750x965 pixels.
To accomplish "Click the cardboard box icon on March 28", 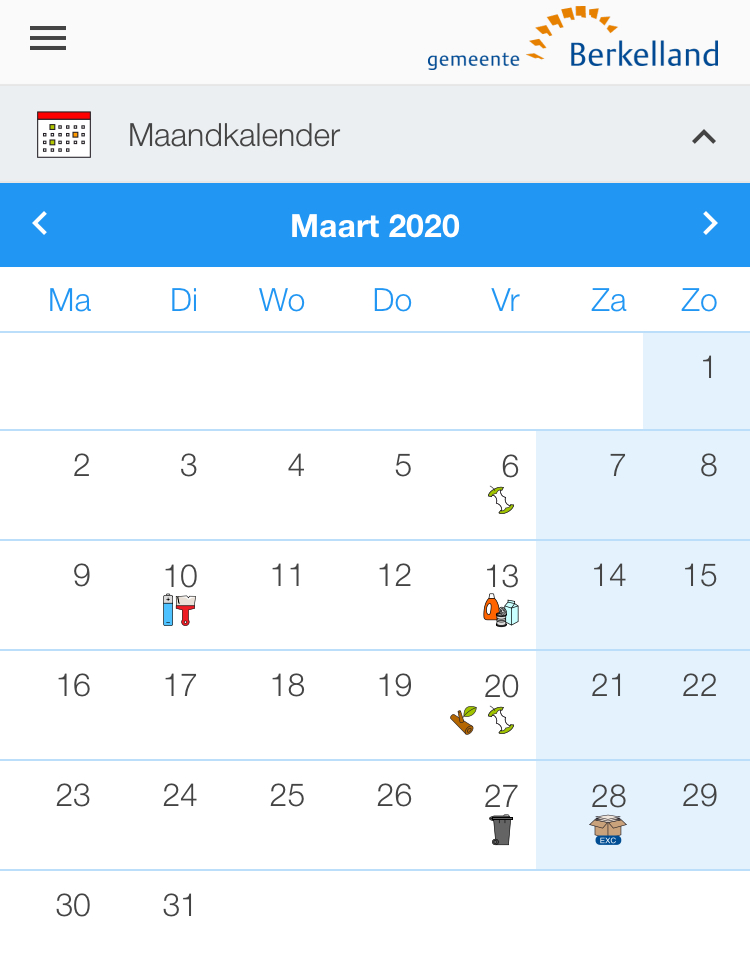I will coord(608,830).
